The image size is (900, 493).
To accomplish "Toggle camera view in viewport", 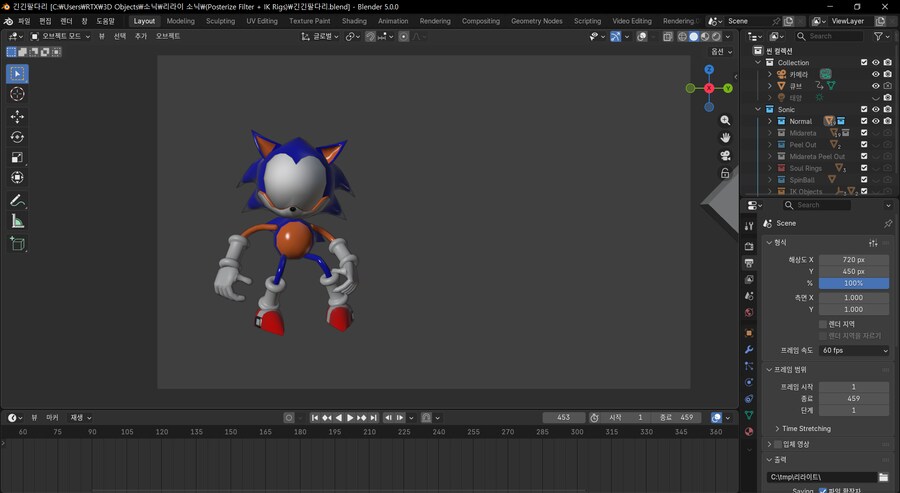I will pyautogui.click(x=725, y=155).
